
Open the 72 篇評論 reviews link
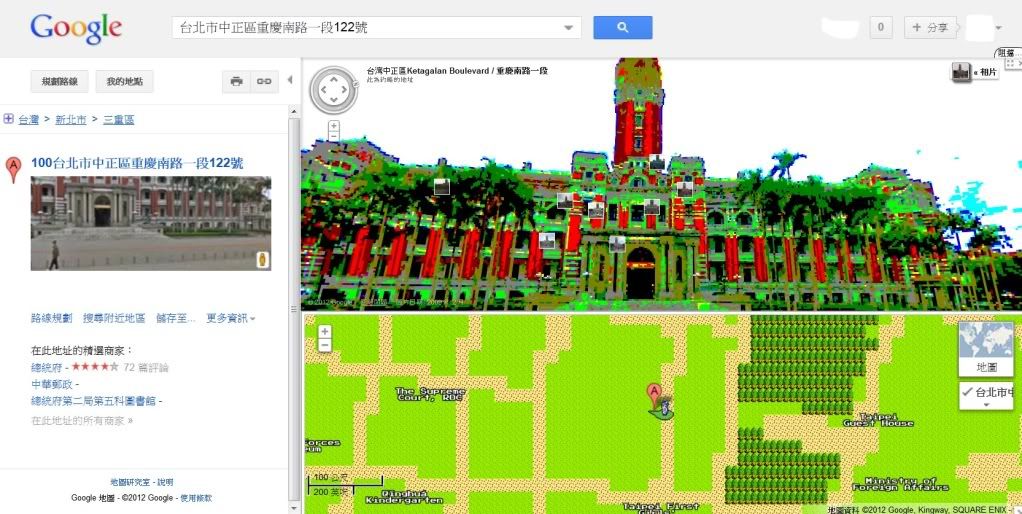tap(146, 367)
